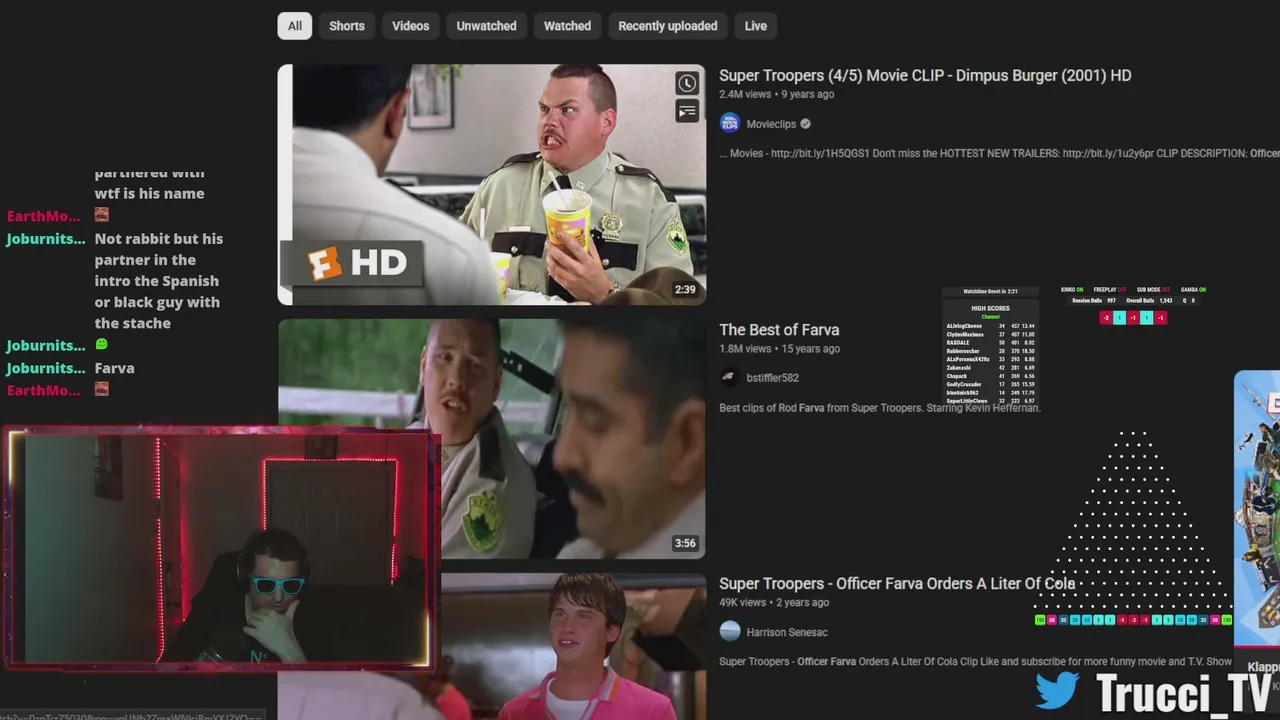Click the HIGH SCORES heading
The height and width of the screenshot is (720, 1280).
(x=990, y=309)
